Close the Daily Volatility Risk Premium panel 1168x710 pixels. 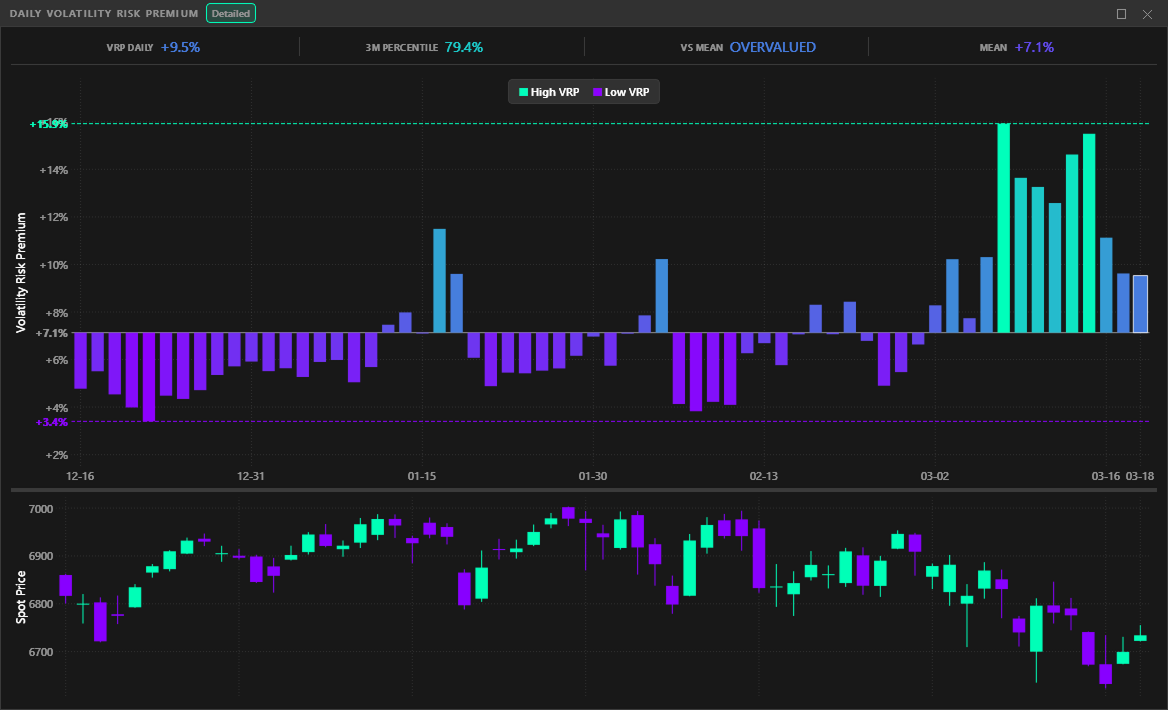[1148, 14]
